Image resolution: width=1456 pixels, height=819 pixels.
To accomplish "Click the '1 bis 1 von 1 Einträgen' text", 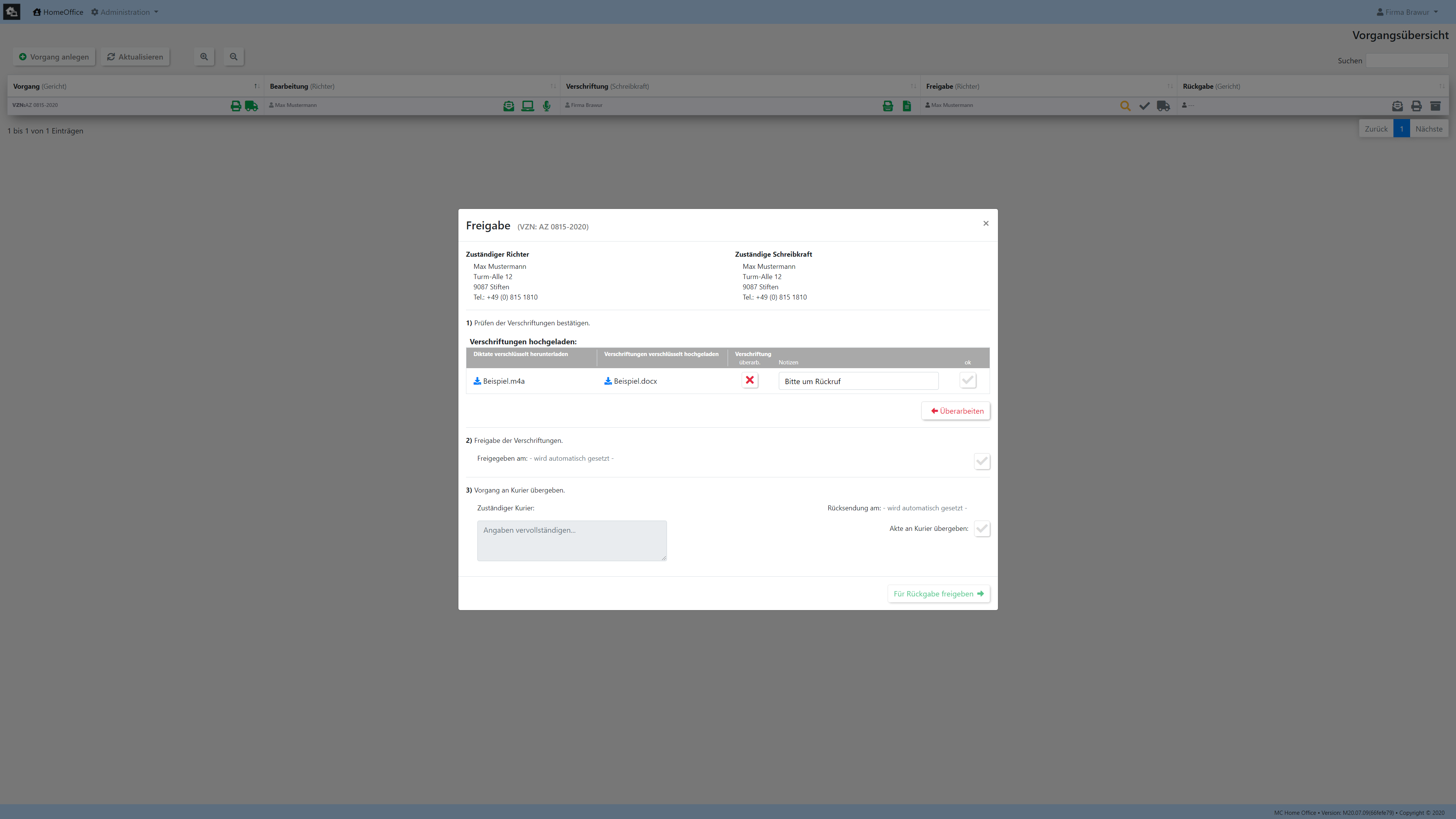I will [45, 130].
